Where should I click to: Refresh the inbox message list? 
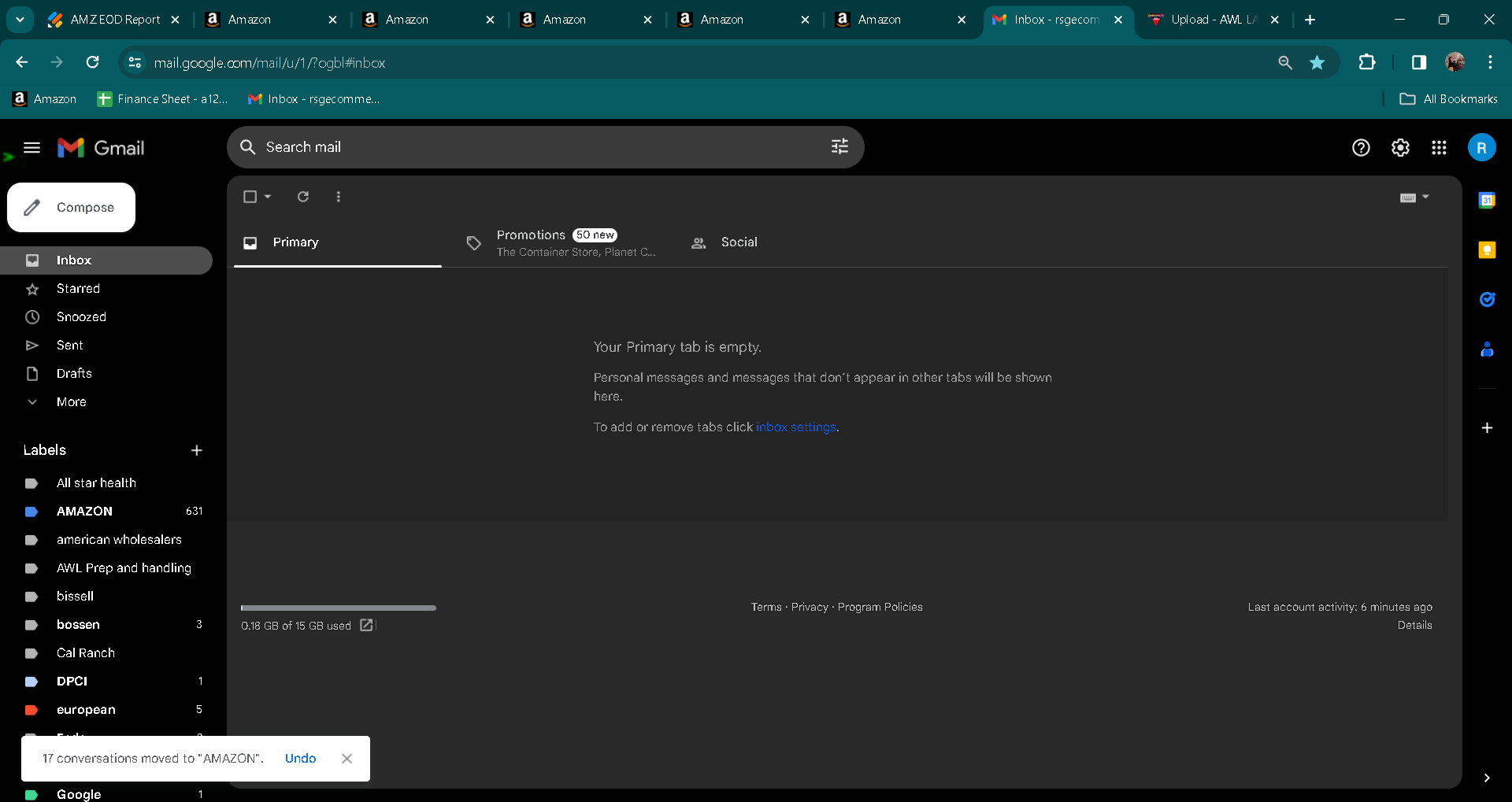click(x=303, y=197)
